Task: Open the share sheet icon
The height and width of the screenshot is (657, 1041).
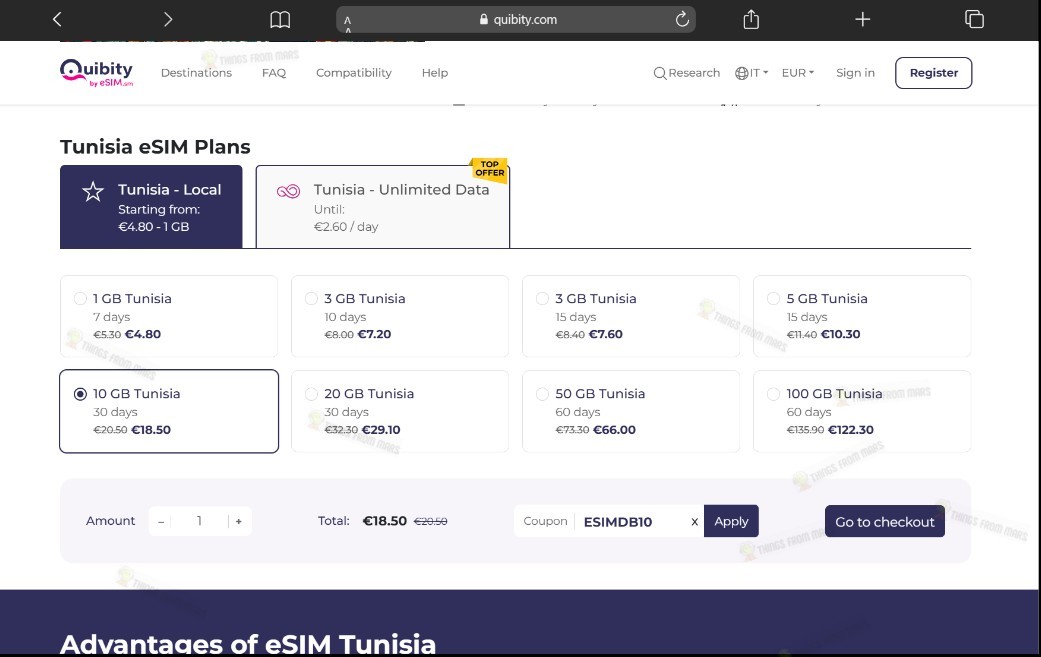Action: tap(751, 19)
